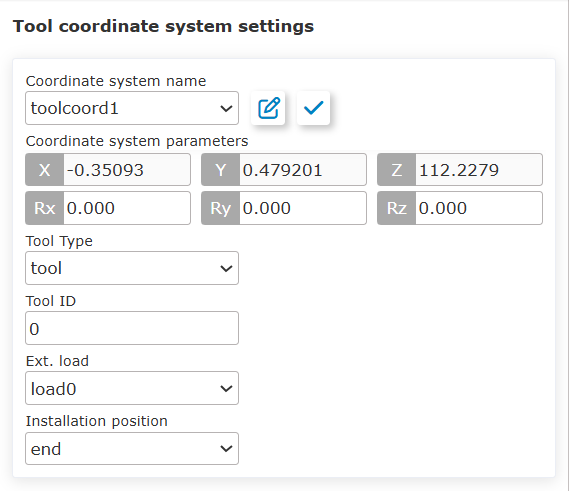Click the Z coordinate value field

click(x=479, y=169)
